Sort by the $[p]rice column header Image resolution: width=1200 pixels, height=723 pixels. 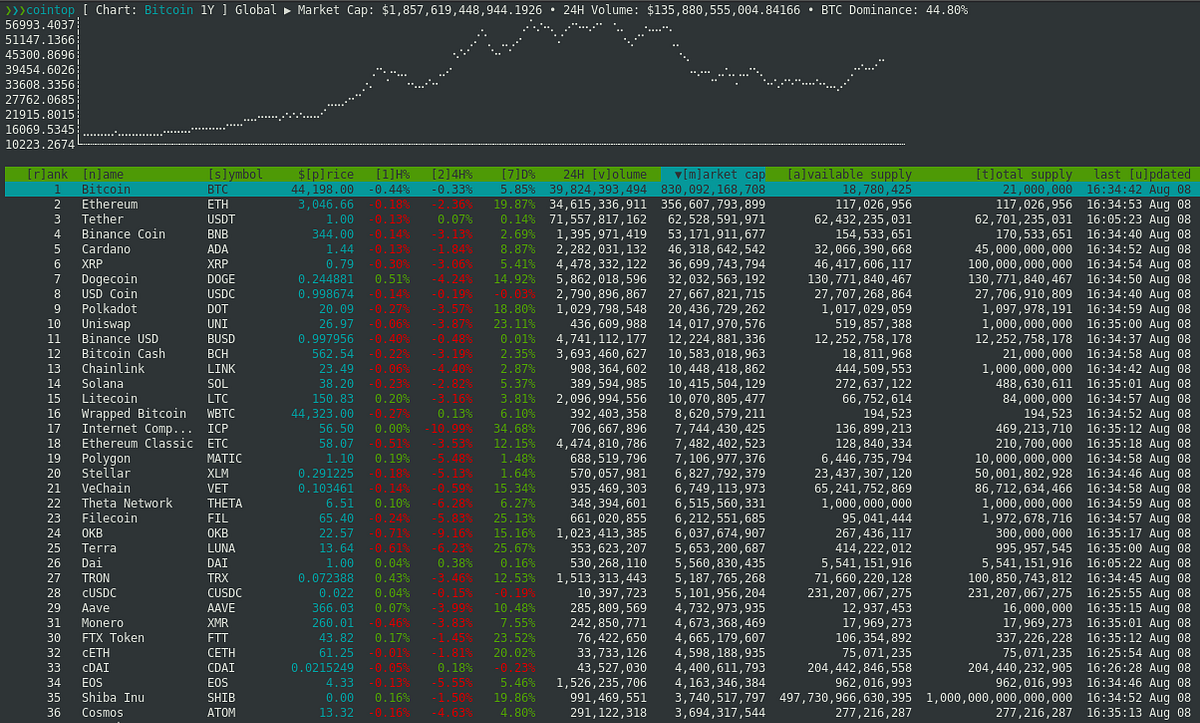click(326, 174)
